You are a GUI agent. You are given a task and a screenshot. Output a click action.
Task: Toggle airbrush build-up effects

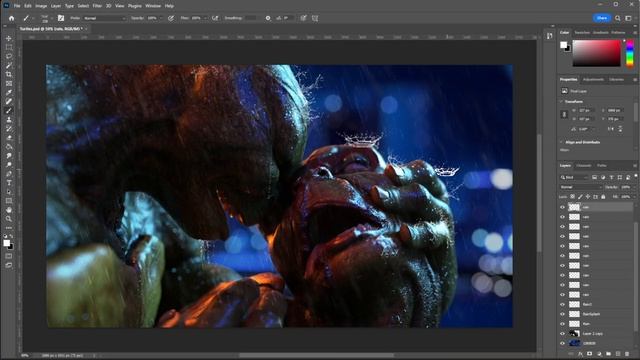coord(215,18)
